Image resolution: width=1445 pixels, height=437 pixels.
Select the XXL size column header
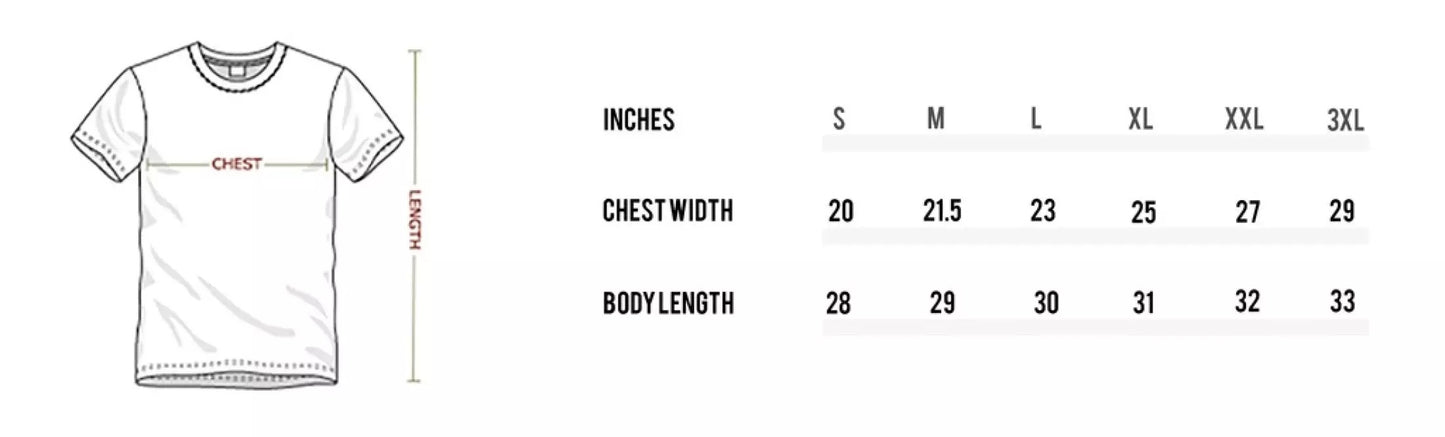tap(1244, 120)
